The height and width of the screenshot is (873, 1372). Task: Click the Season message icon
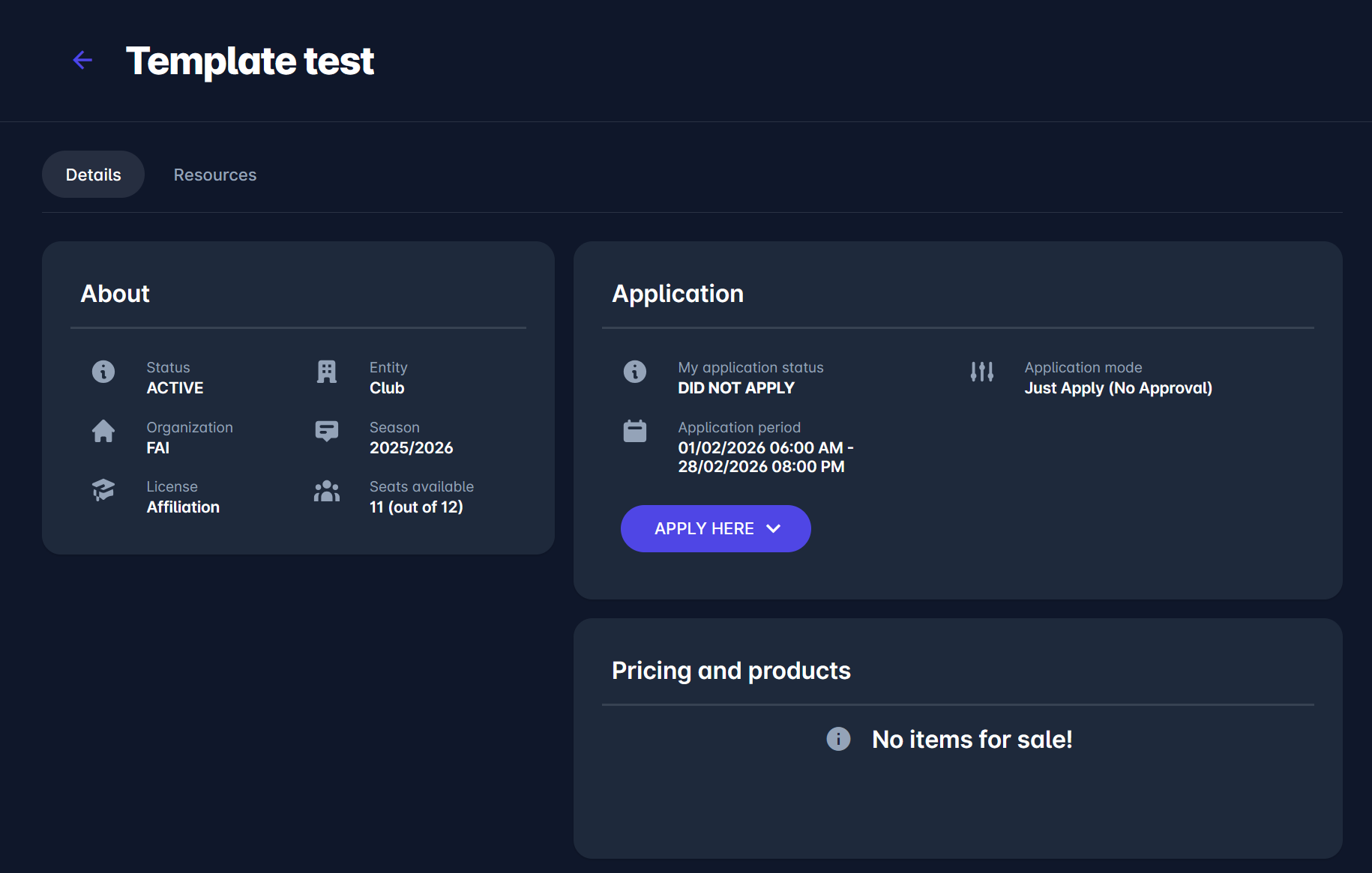(x=327, y=431)
